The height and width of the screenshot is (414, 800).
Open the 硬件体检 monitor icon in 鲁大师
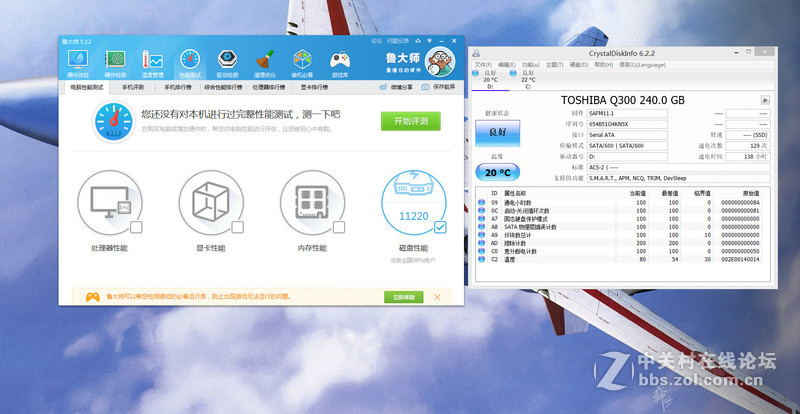coord(78,60)
